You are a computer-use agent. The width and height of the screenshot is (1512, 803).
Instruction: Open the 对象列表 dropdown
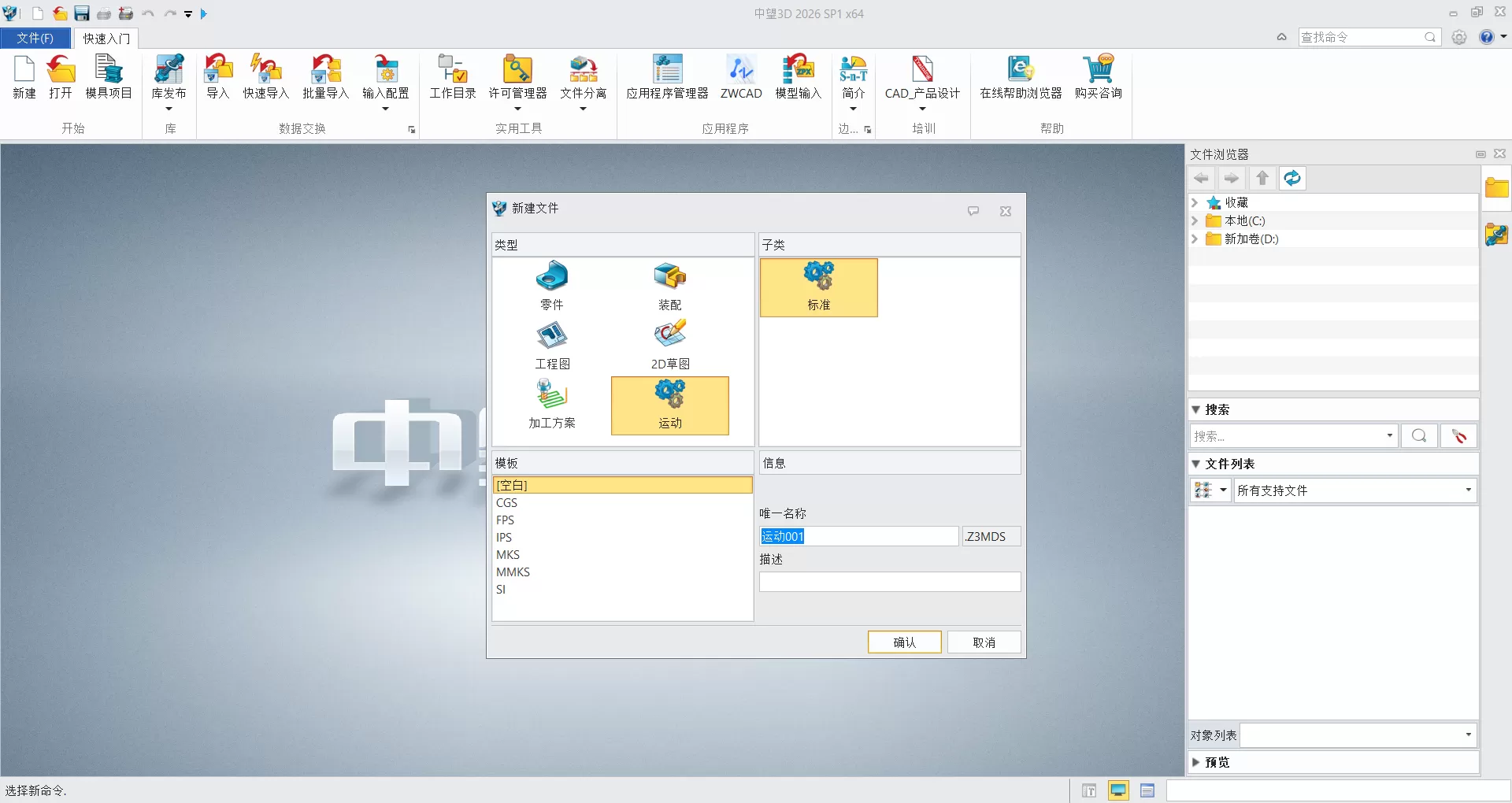click(1358, 735)
